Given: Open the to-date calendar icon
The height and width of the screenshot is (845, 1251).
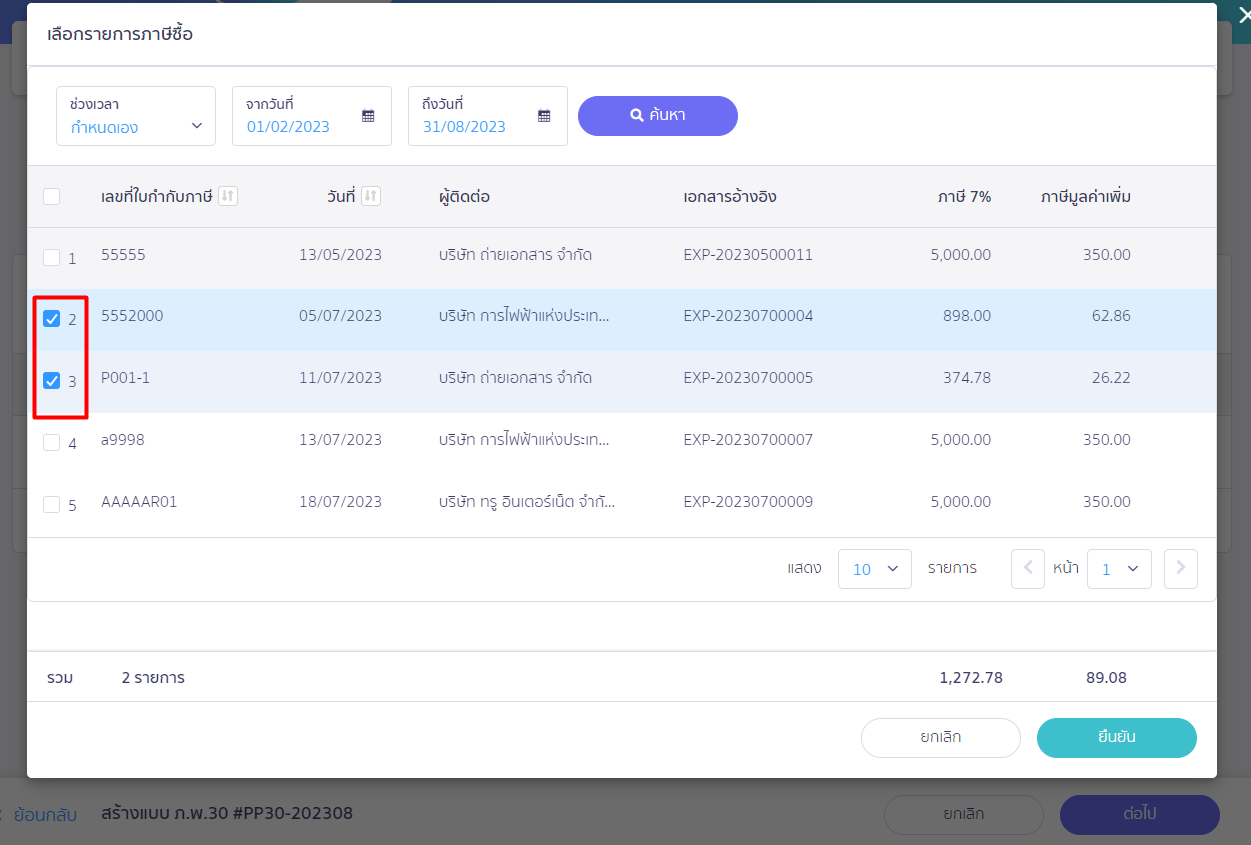Looking at the screenshot, I should tap(544, 116).
